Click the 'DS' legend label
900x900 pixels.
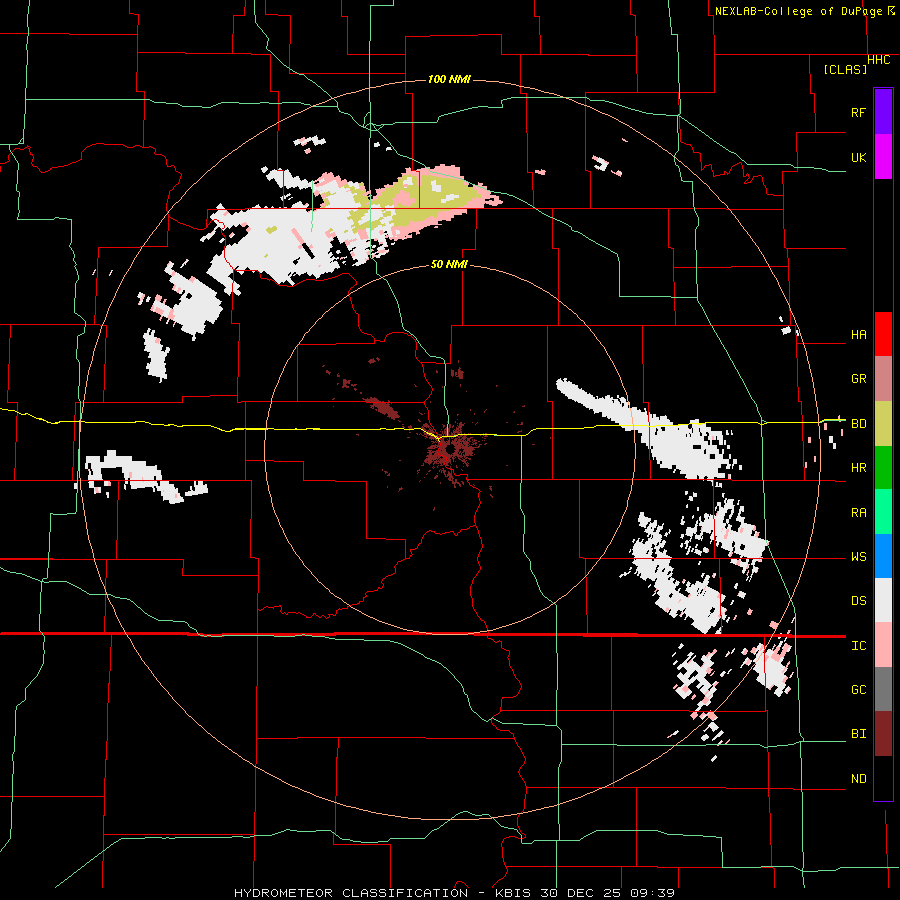pos(858,601)
